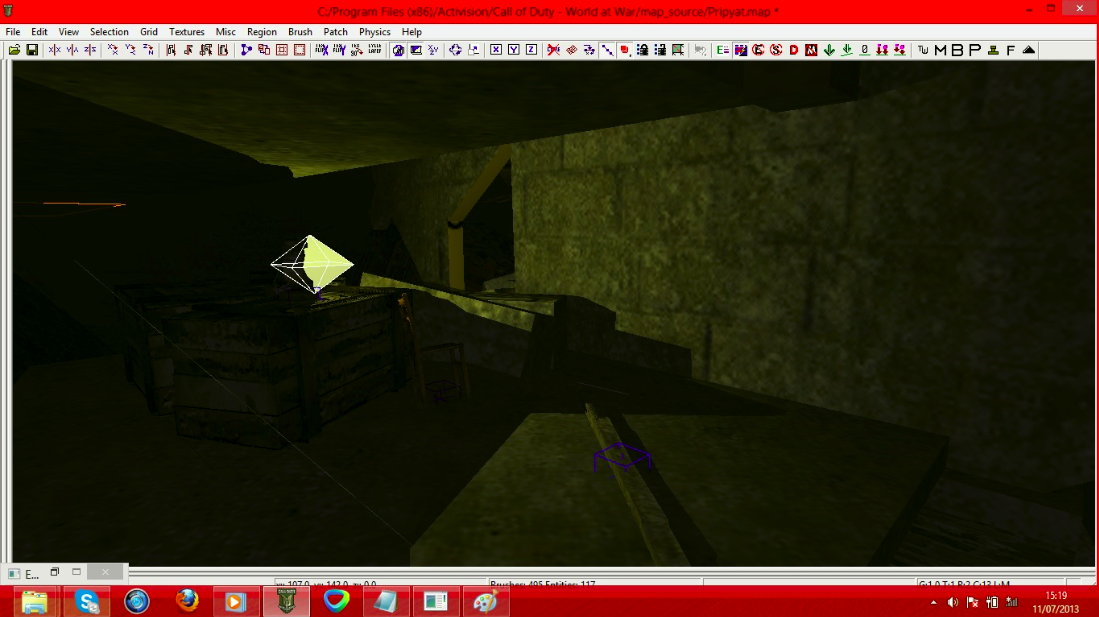Viewport: 1099px width, 617px height.
Task: Open the Patch menu
Action: [x=335, y=32]
